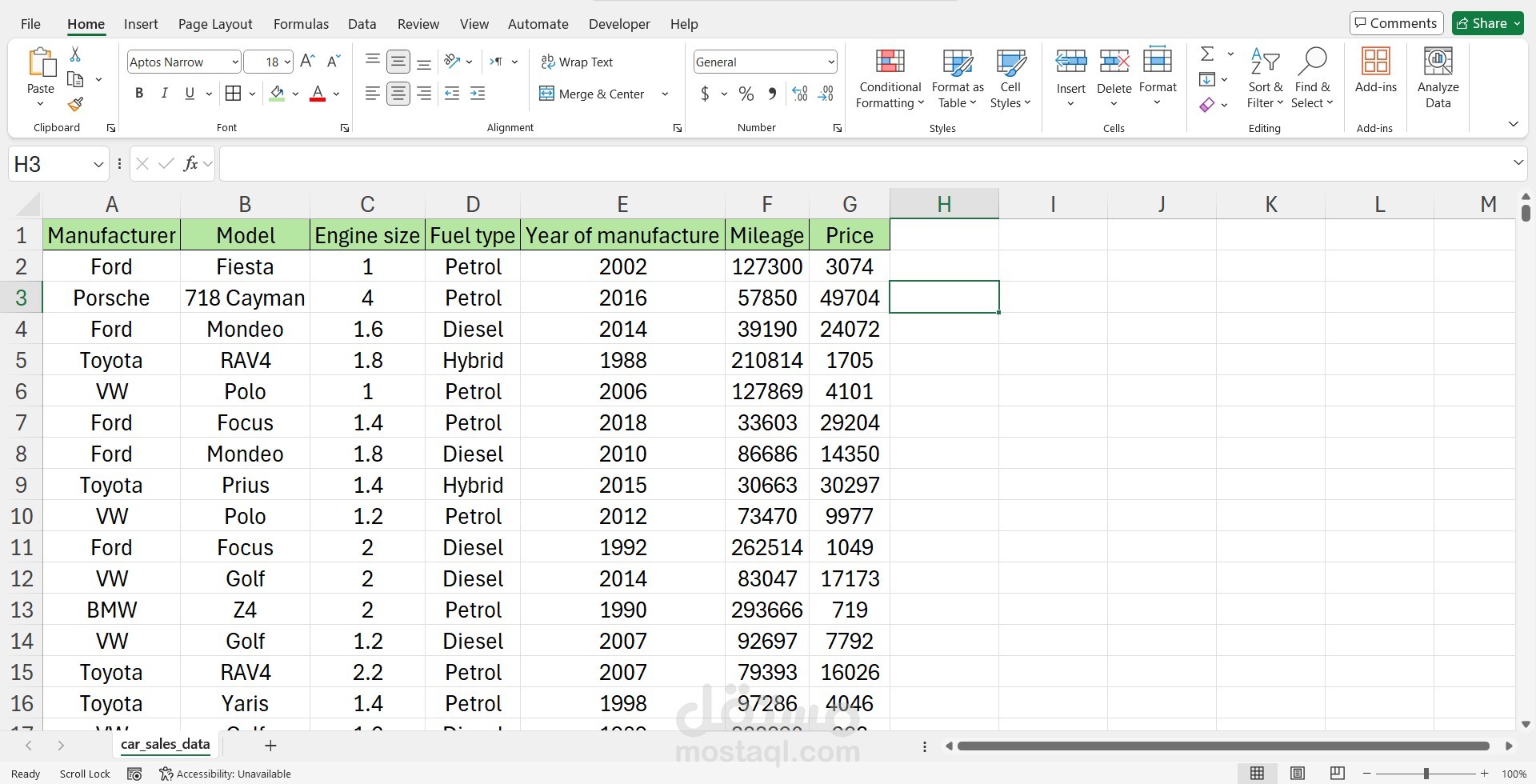Increase font size with larger A
This screenshot has height=784, width=1536.
point(307,62)
